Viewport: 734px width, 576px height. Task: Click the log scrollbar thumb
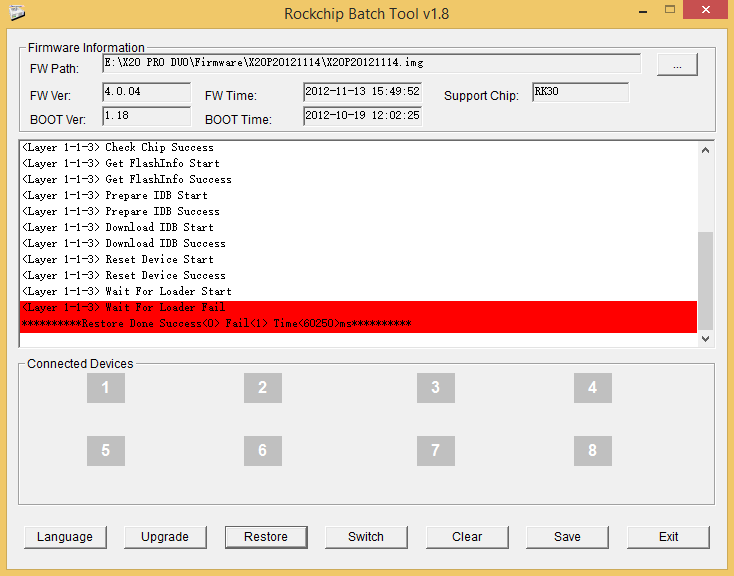[705, 281]
